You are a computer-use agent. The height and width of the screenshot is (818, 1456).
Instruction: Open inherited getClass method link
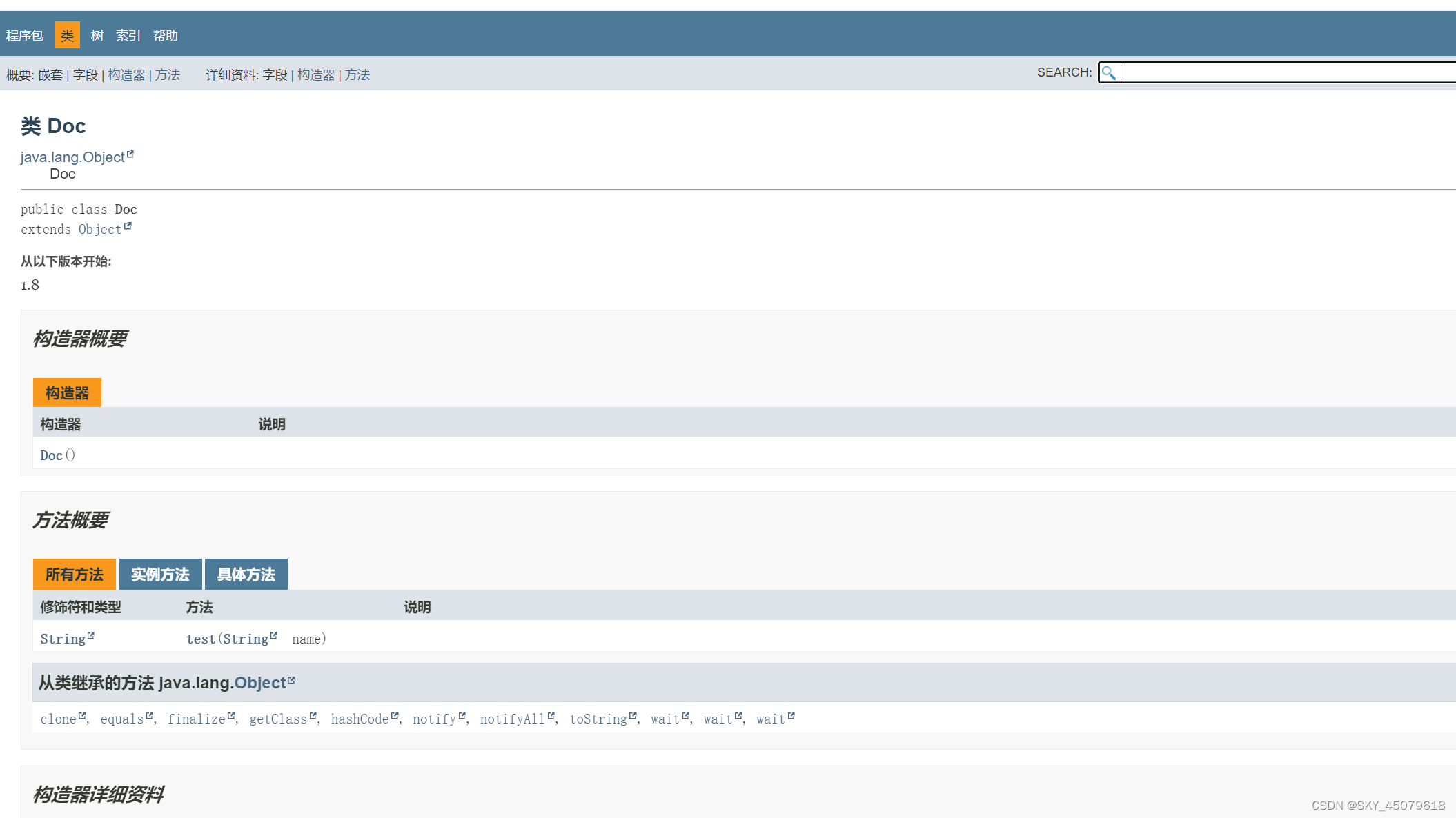tap(278, 719)
